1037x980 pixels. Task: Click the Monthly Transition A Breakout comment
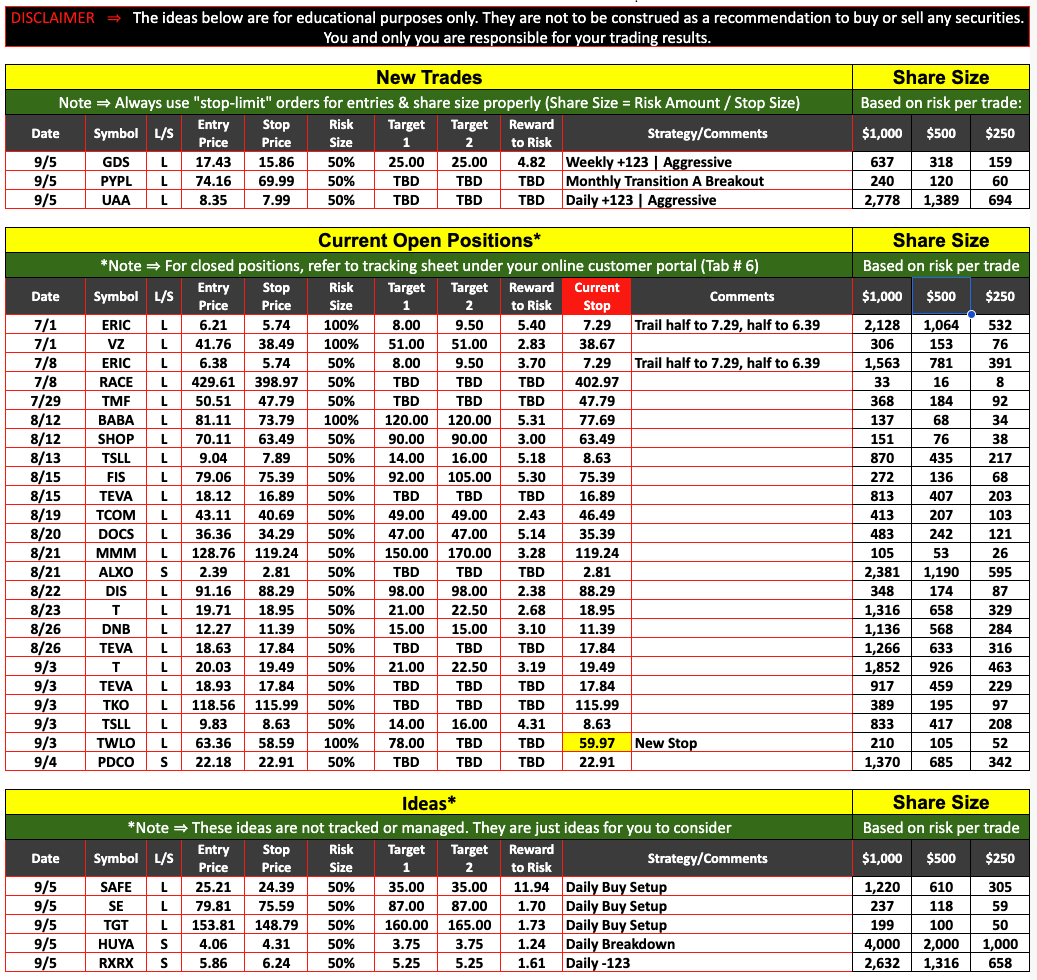tap(664, 181)
